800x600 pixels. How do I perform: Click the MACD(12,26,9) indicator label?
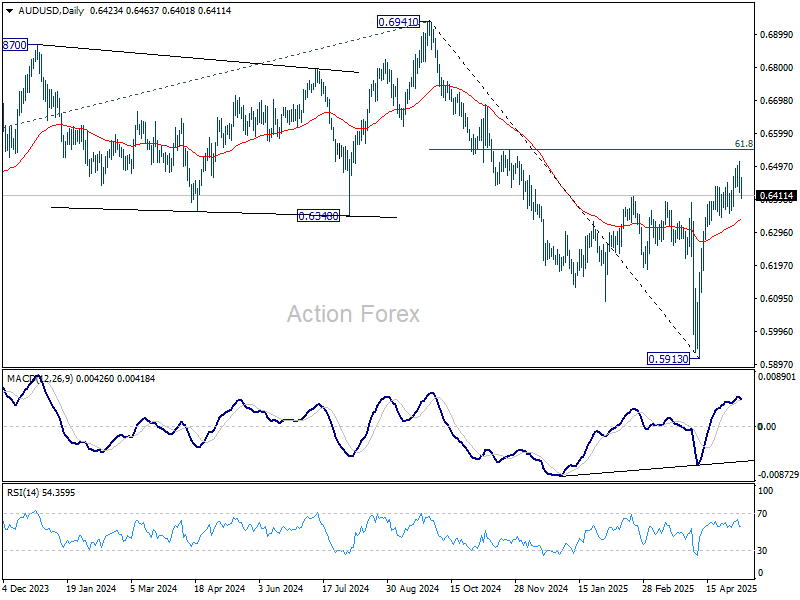point(40,379)
